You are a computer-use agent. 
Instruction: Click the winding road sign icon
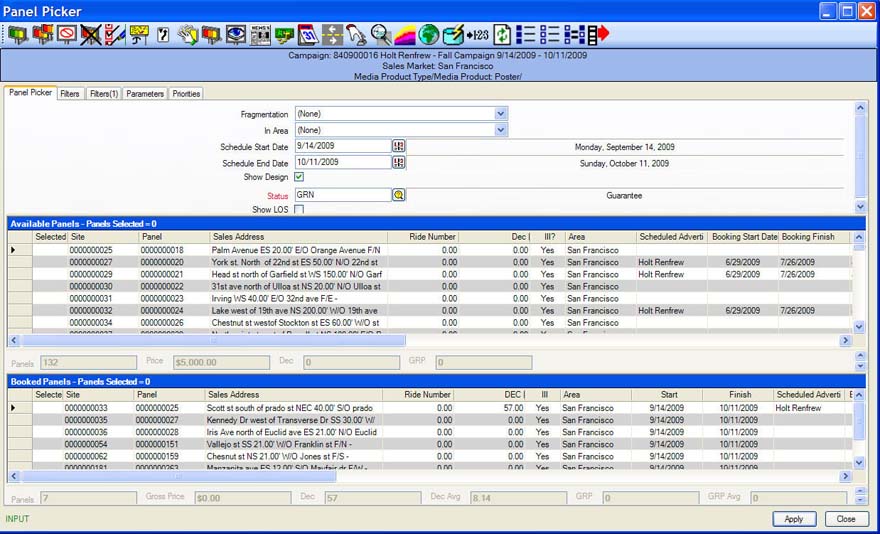pyautogui.click(x=163, y=35)
